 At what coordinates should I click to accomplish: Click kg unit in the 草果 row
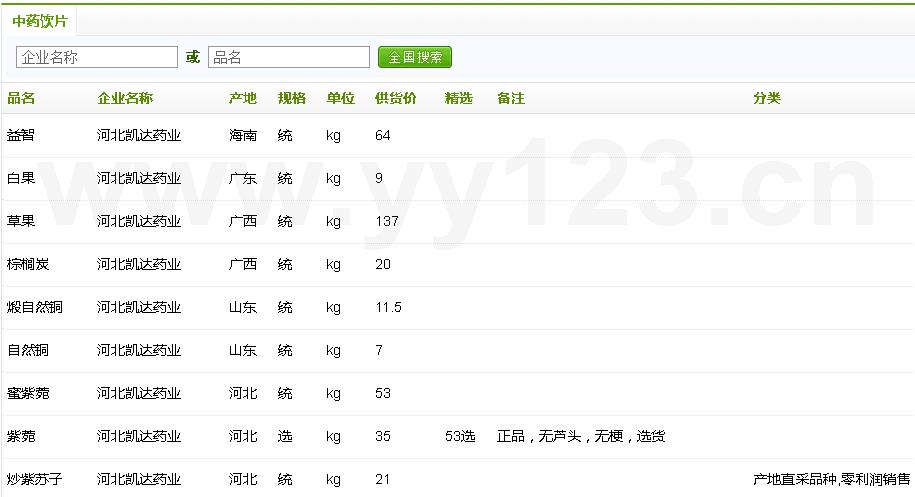pos(333,221)
